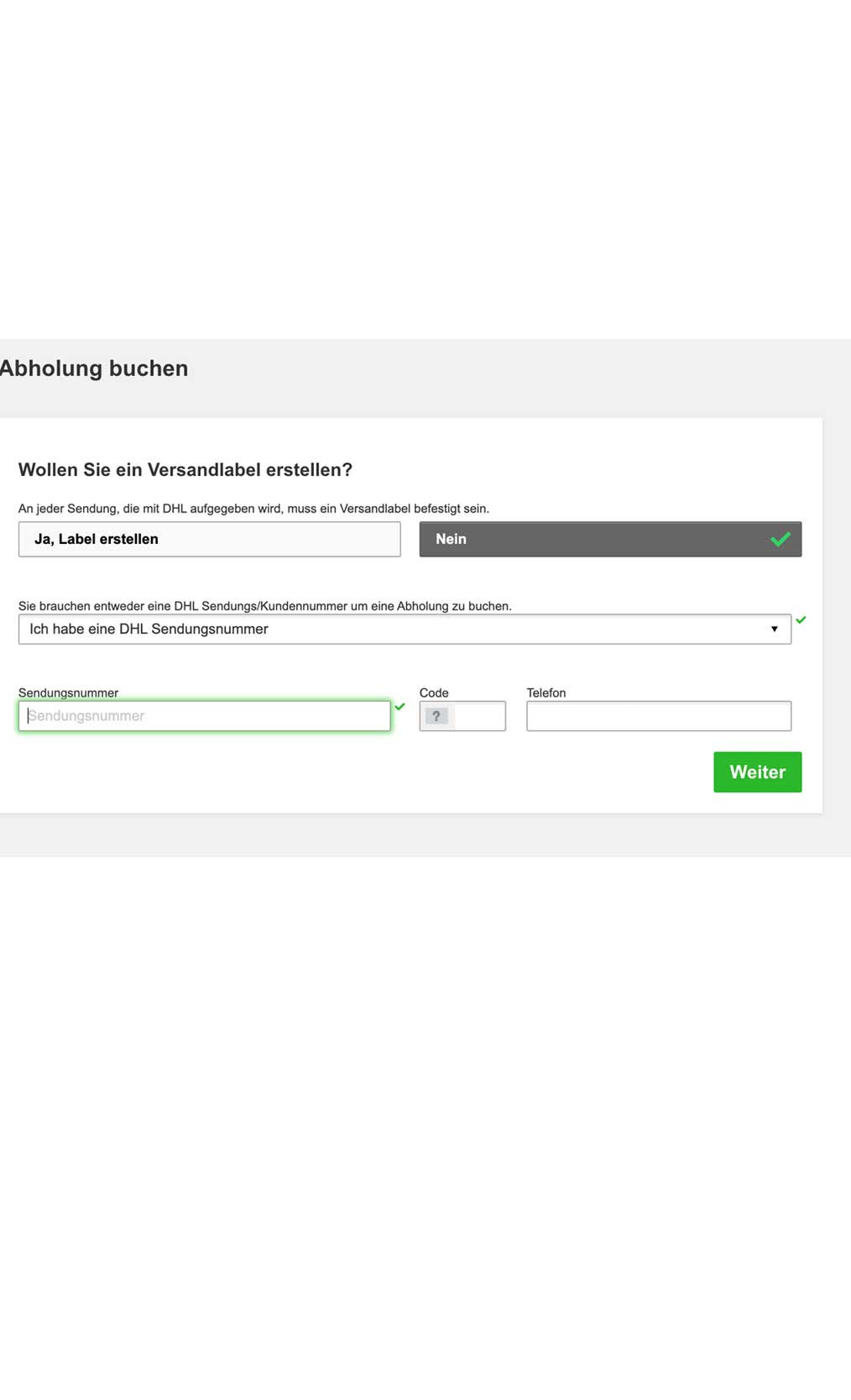Click the 'Code' field label
This screenshot has height=1400, width=851.
[434, 692]
